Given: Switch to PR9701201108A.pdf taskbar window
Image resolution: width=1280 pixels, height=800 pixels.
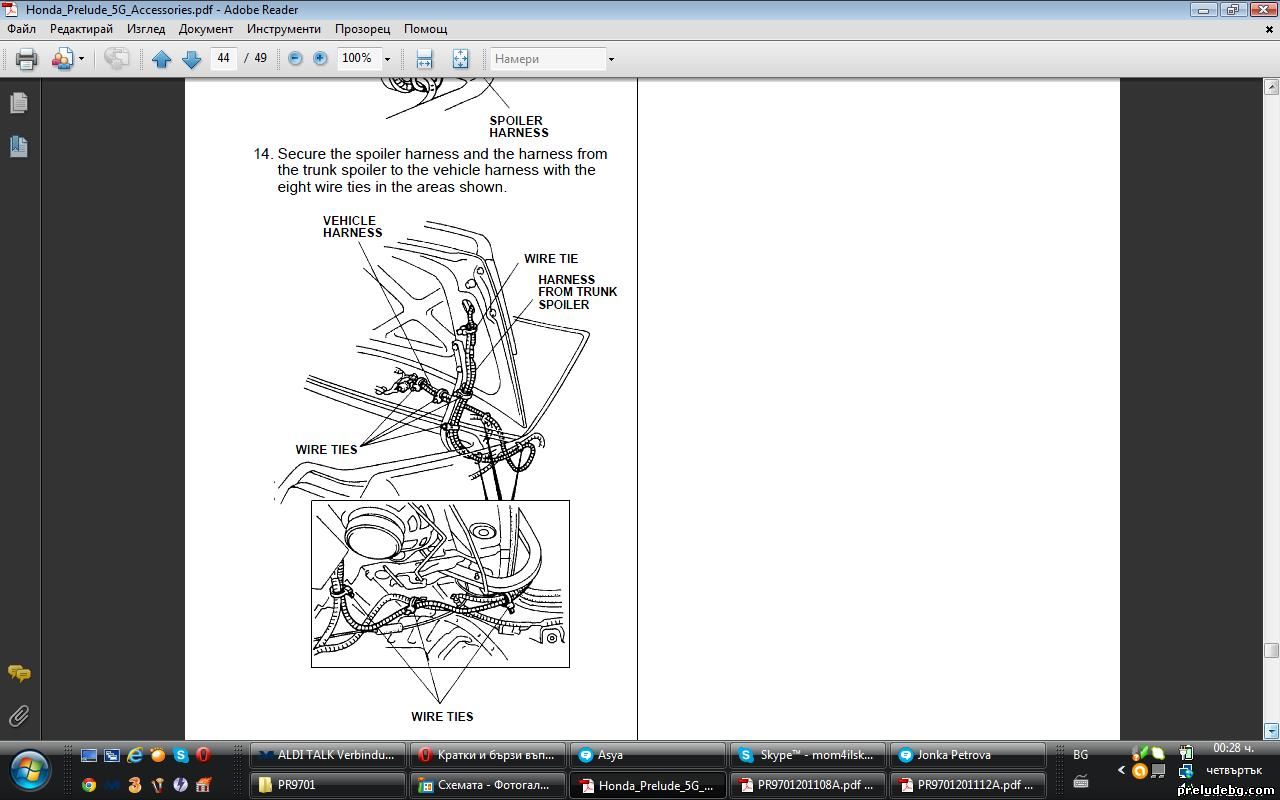Looking at the screenshot, I should pos(807,785).
